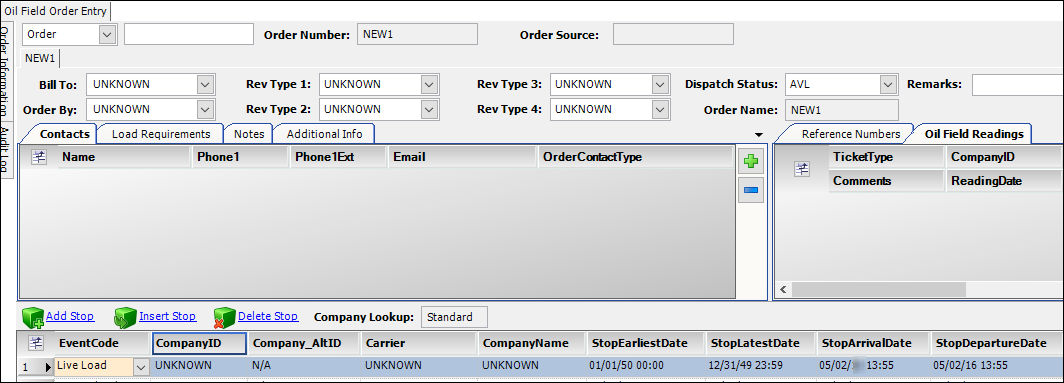This screenshot has width=1064, height=383.
Task: Open the Rev Type 3 dropdown
Action: 660,84
